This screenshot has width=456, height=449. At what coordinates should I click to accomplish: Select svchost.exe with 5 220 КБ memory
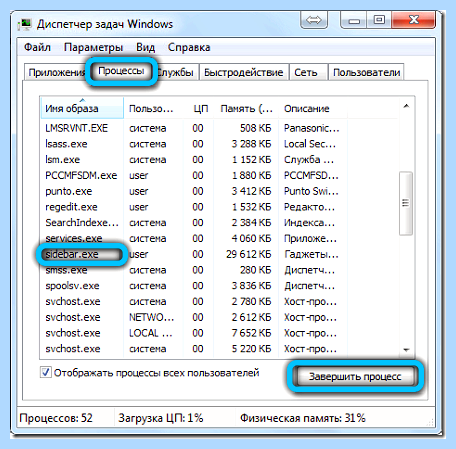73,349
